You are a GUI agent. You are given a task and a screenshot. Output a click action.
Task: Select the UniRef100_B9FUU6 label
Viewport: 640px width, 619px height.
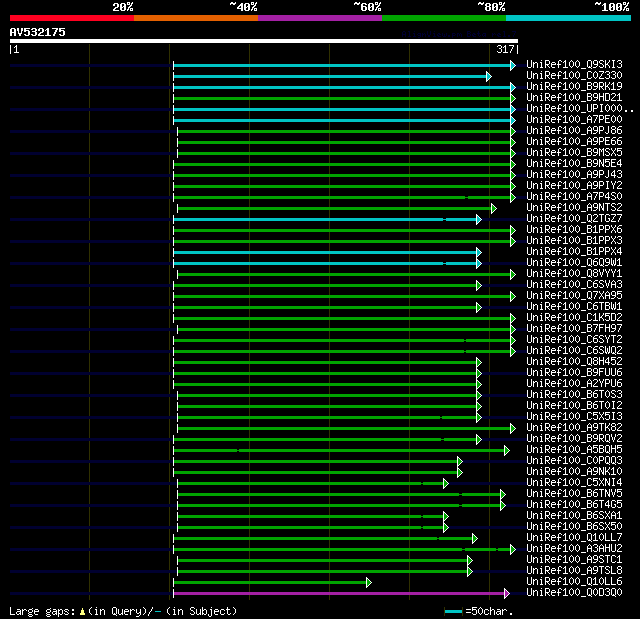(574, 373)
